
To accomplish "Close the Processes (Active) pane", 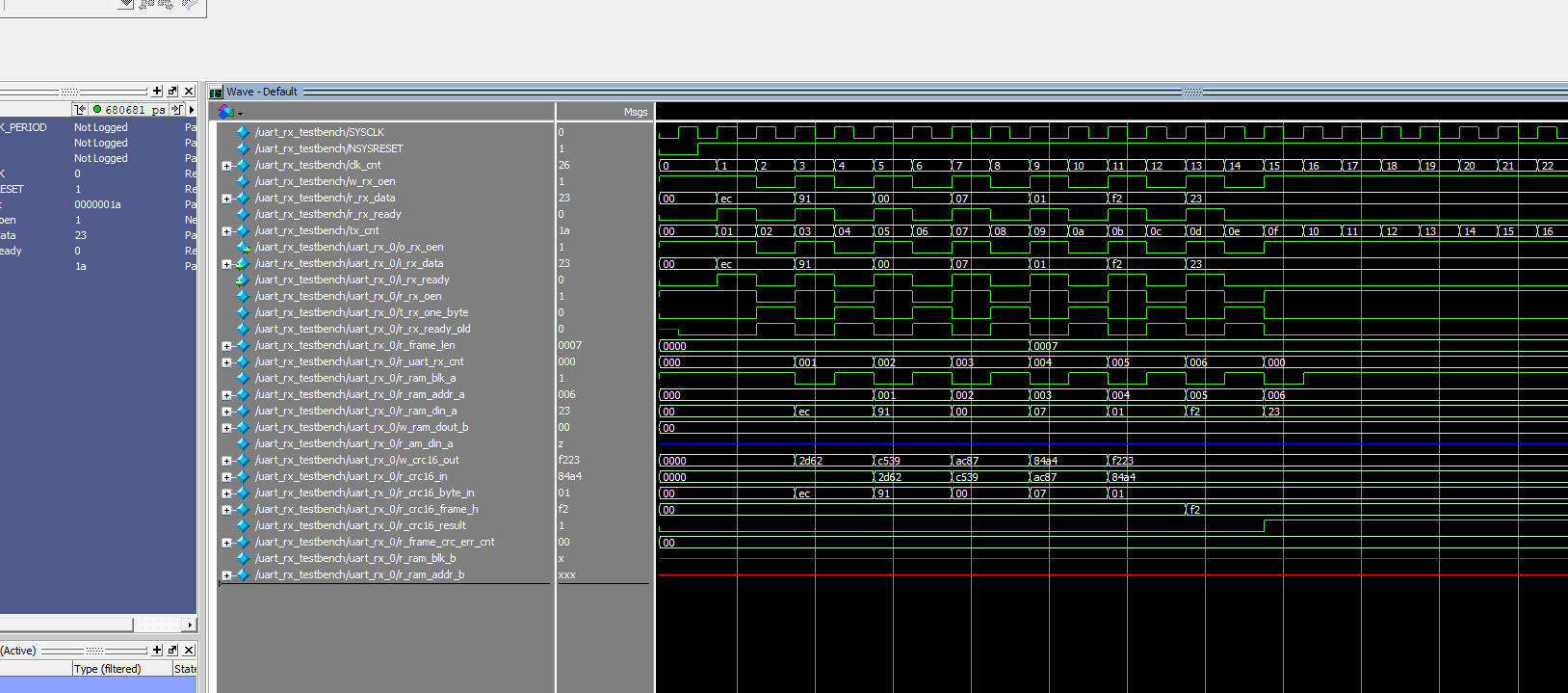I will 189,650.
